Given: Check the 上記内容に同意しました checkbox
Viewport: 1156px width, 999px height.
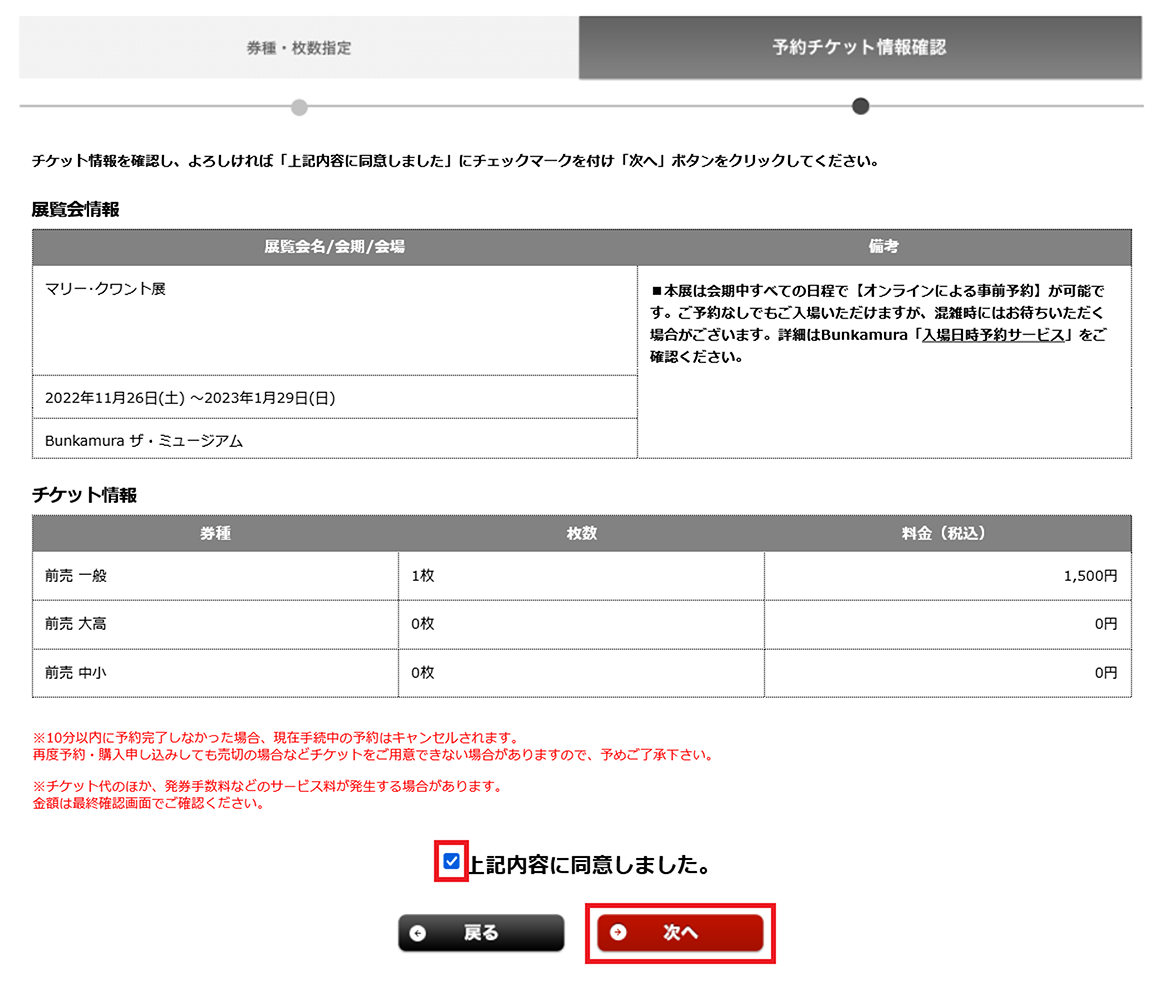Looking at the screenshot, I should tap(452, 861).
